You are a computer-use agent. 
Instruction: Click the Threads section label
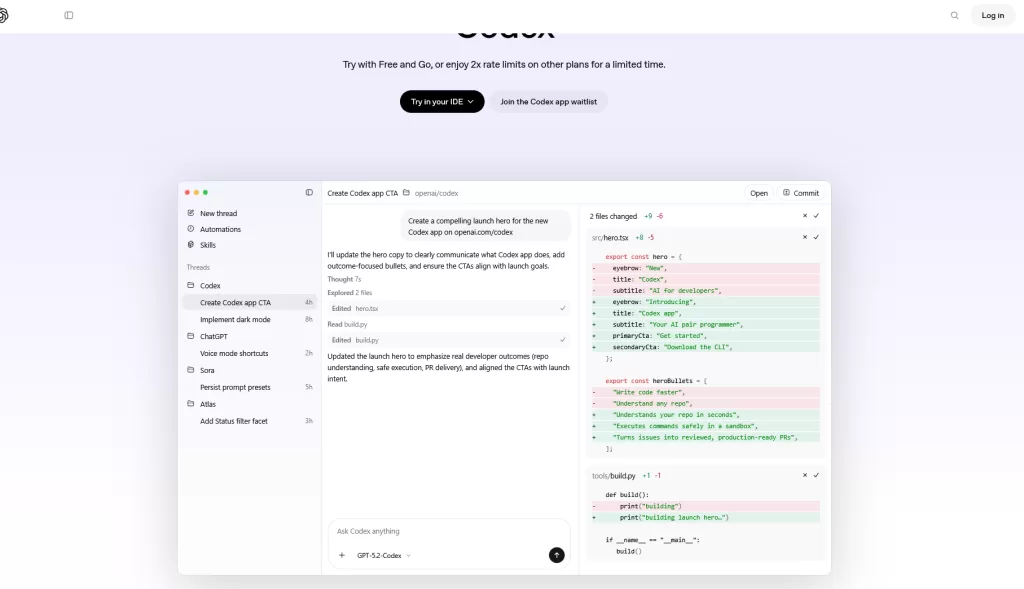click(x=198, y=267)
